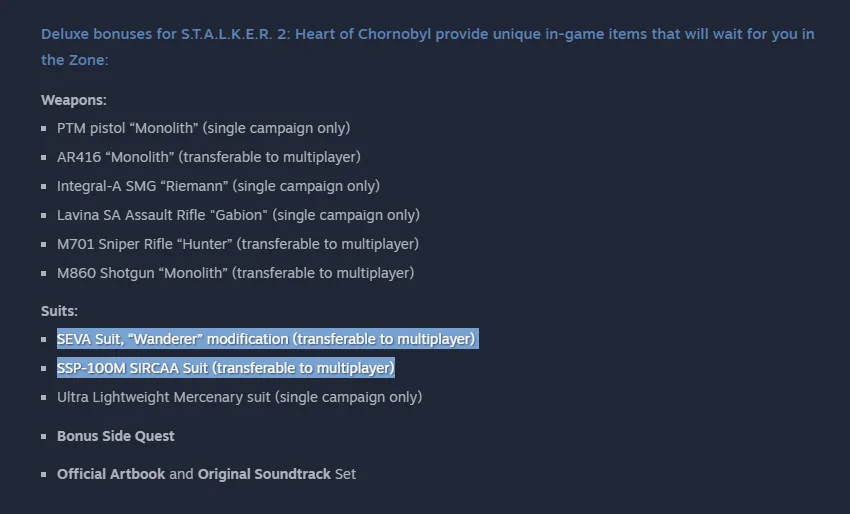
Task: Click bullet marker beside SEVA Suit
Action: (43, 339)
